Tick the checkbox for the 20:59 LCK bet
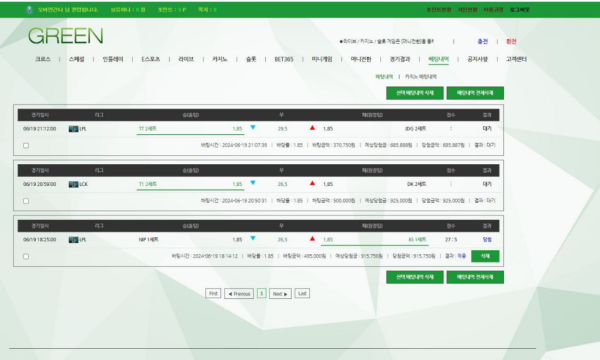Viewport: 600px width, 360px height. [26, 201]
